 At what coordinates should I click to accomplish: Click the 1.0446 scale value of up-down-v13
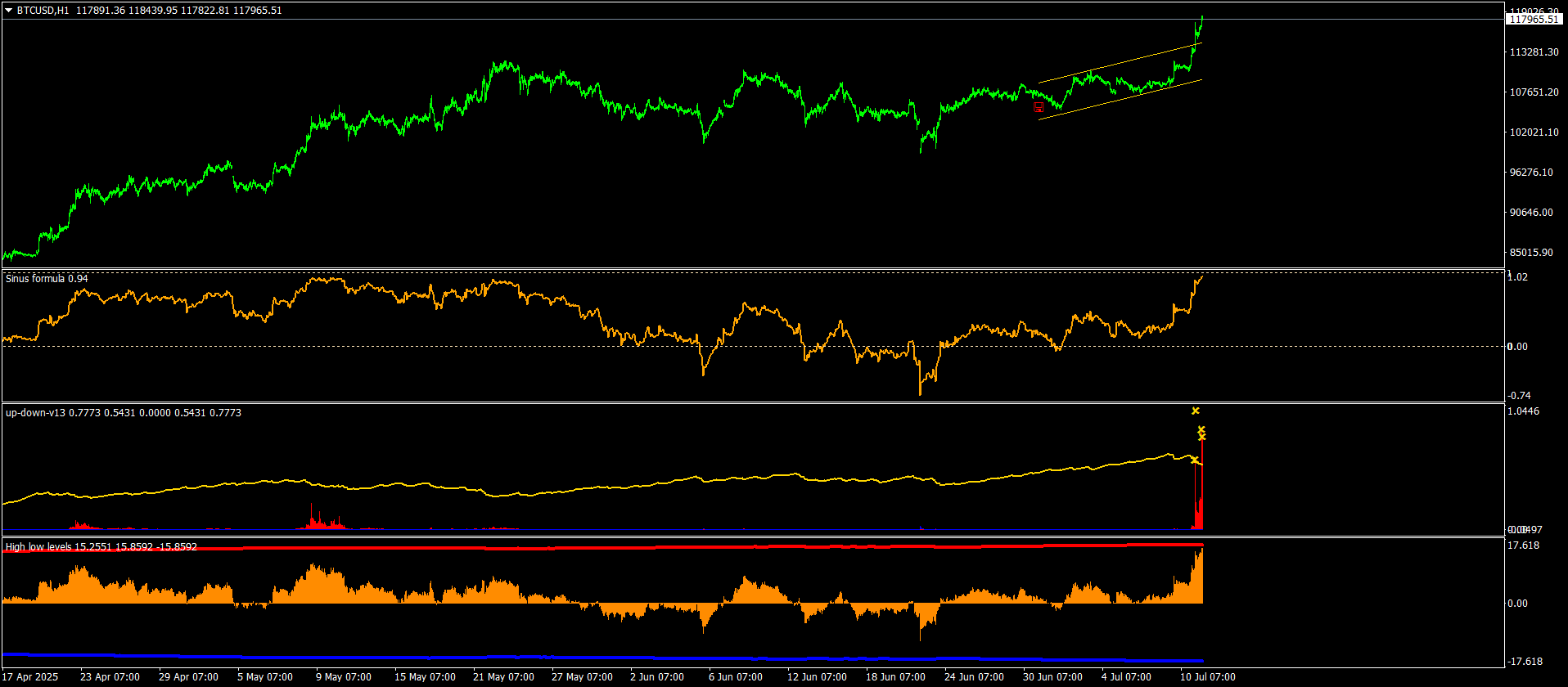coord(1524,411)
